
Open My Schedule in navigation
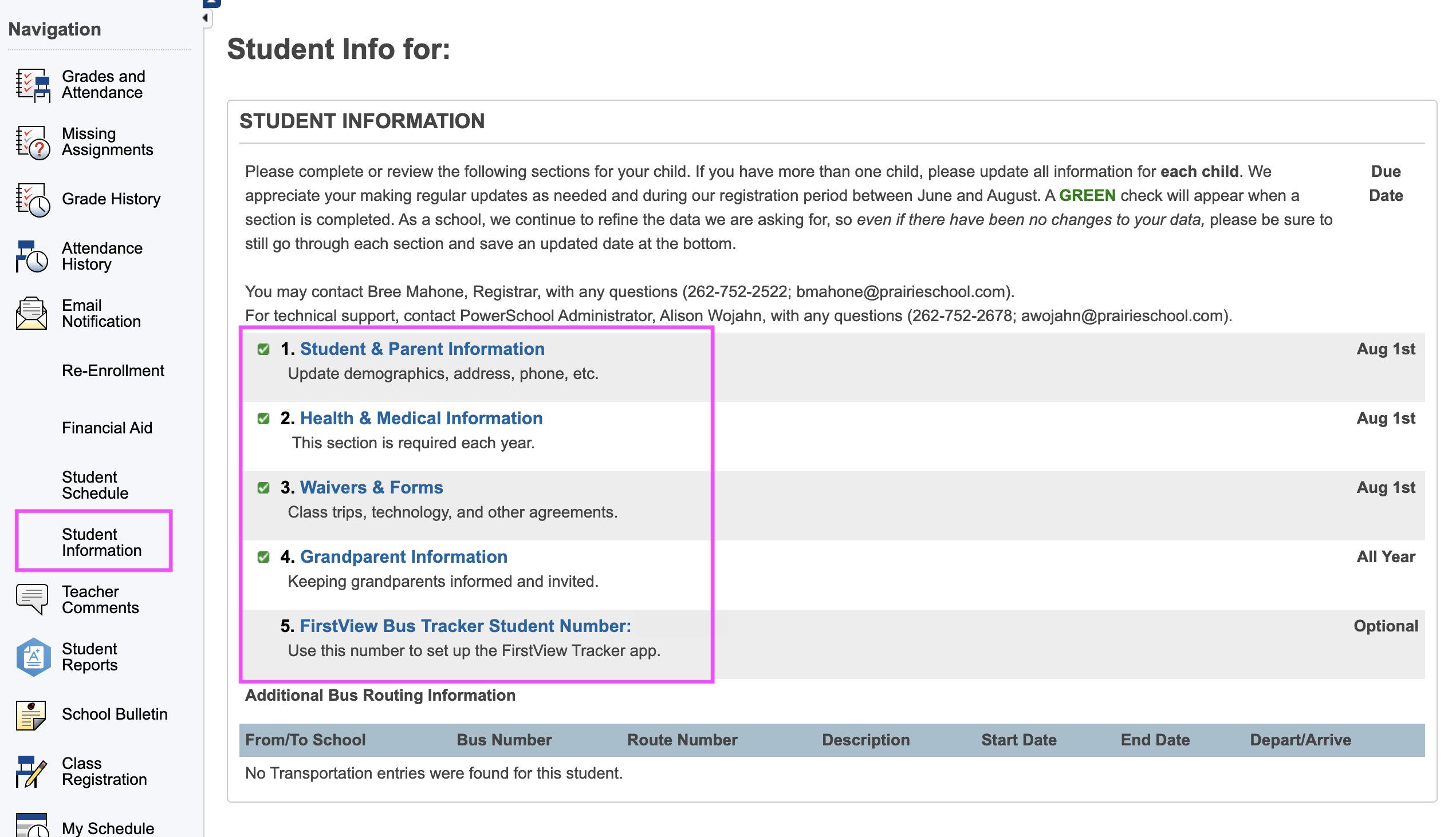108,828
